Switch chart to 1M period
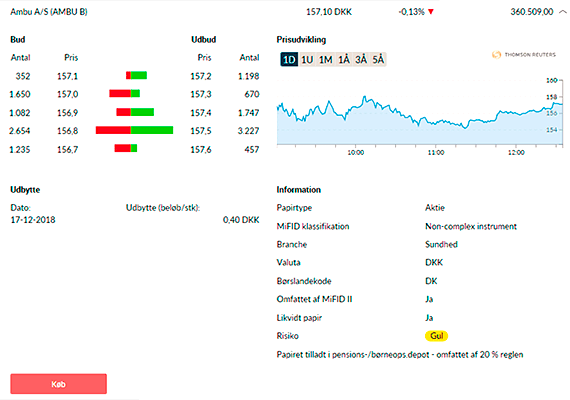 pyautogui.click(x=325, y=59)
